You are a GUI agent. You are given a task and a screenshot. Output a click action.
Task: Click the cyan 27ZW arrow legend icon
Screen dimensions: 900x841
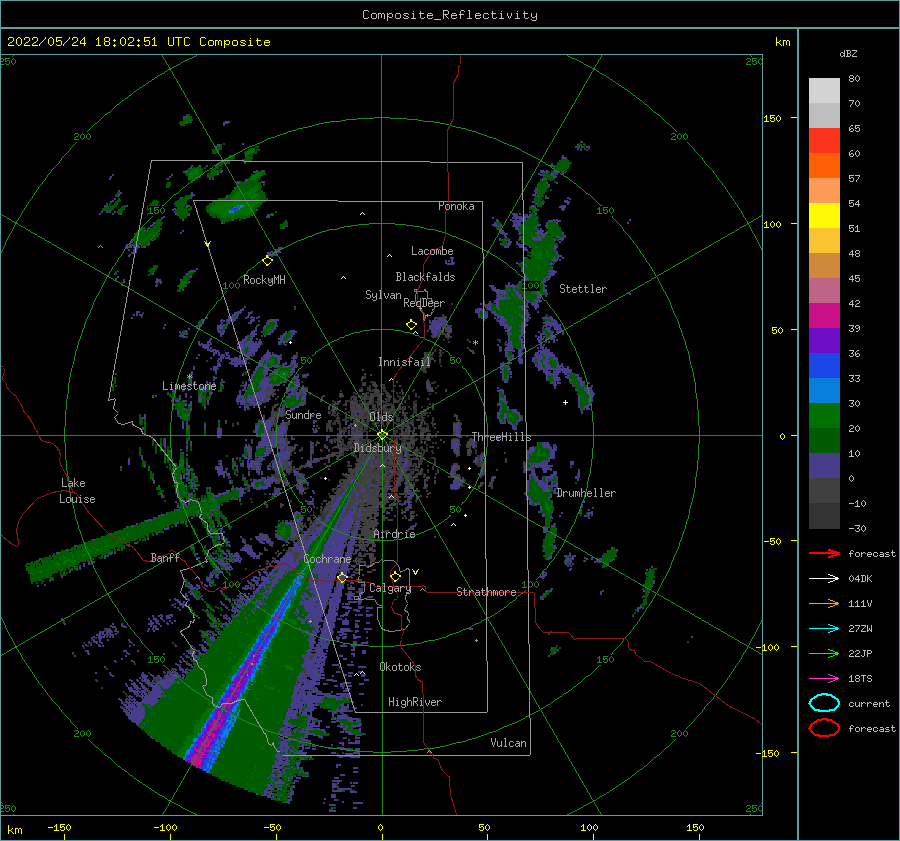point(824,629)
